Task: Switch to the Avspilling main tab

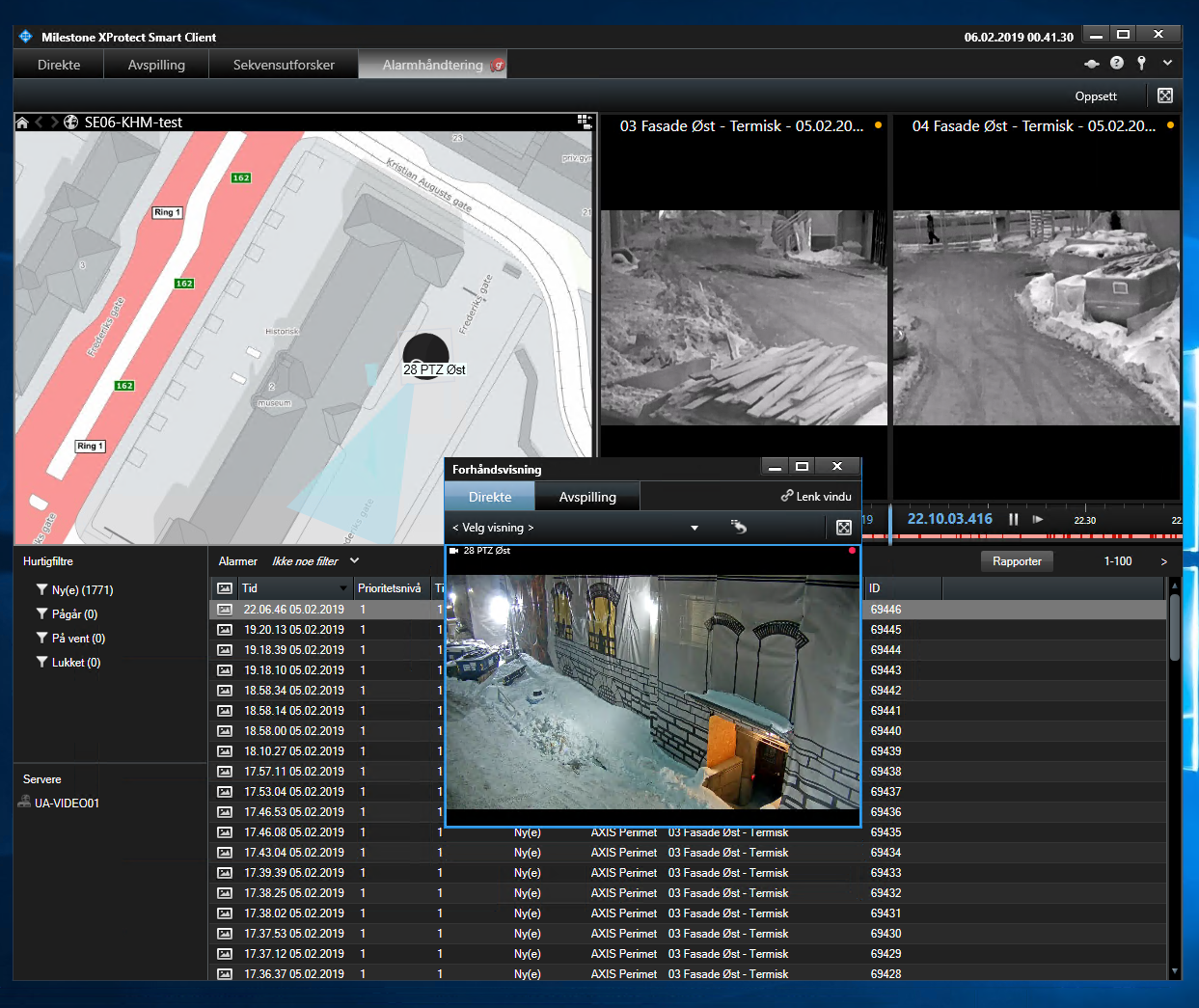Action: (x=156, y=65)
